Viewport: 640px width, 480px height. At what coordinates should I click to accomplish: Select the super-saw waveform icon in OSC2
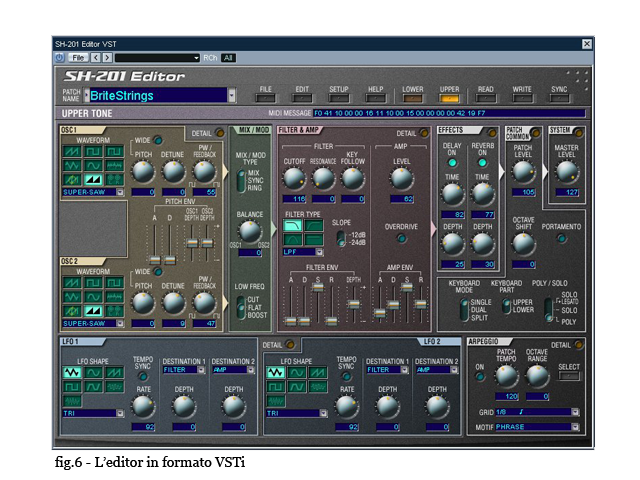click(x=93, y=311)
